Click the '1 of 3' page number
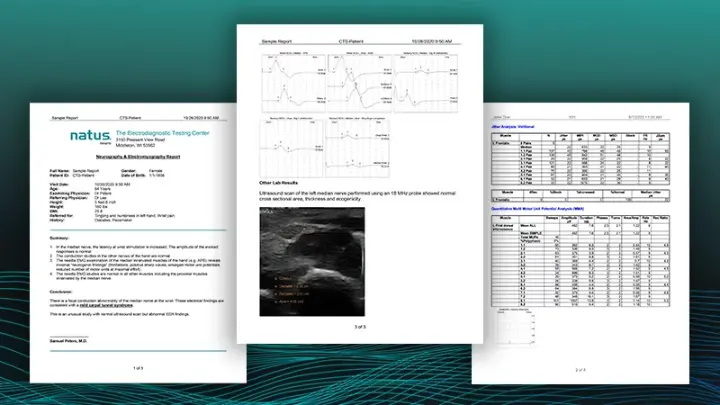This screenshot has width=720, height=405. click(138, 368)
